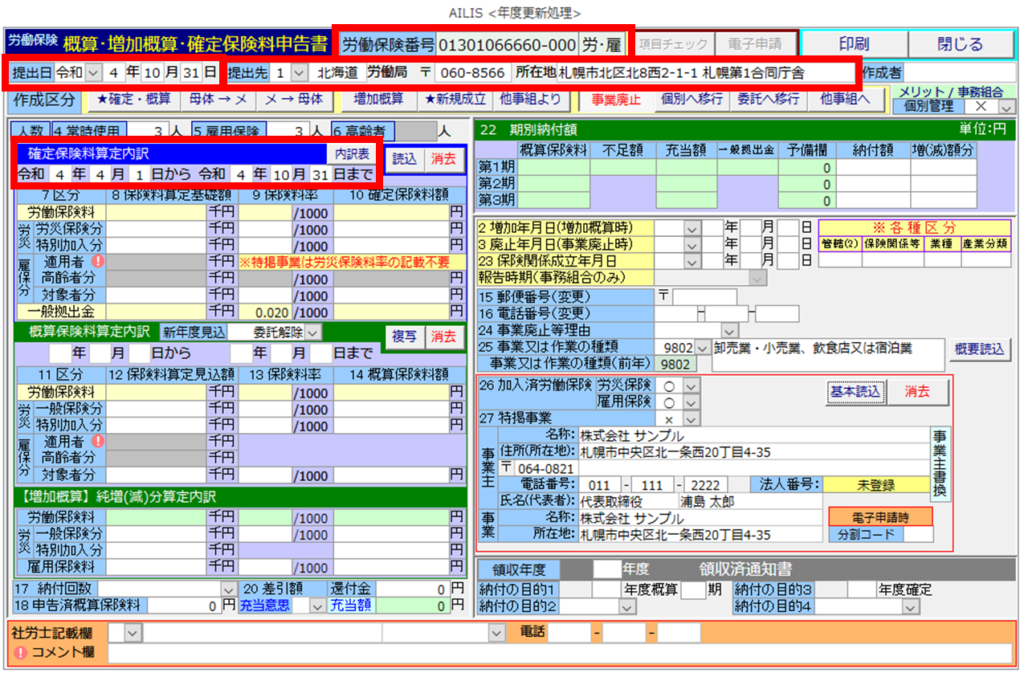Screen dimensions: 1024x673
Task: Click the 増加概算 button in the toolbar
Action: (378, 99)
